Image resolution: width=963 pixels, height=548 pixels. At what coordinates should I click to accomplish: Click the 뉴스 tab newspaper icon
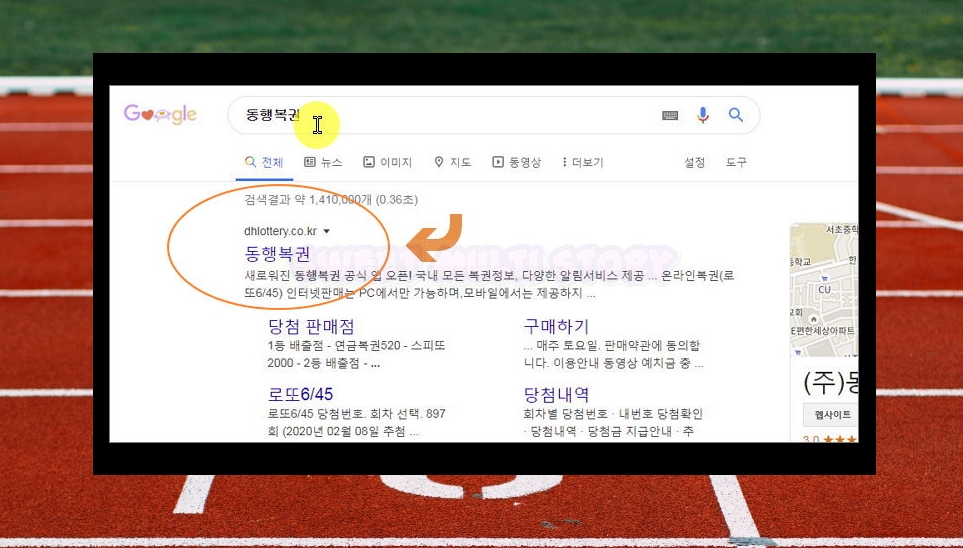[x=310, y=162]
